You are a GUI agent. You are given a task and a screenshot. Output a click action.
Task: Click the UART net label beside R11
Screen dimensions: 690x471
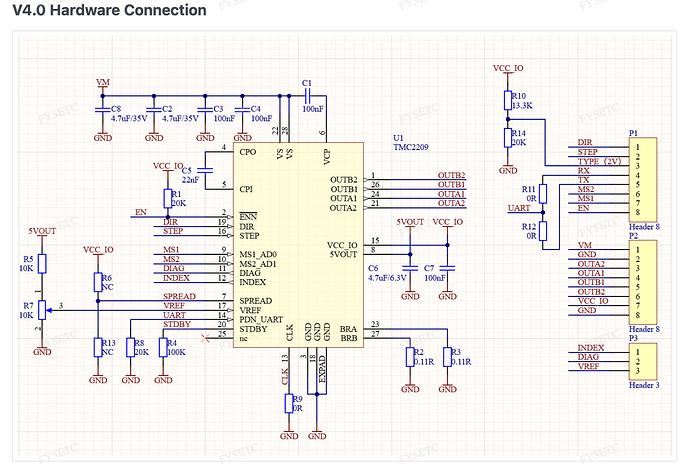click(x=519, y=208)
